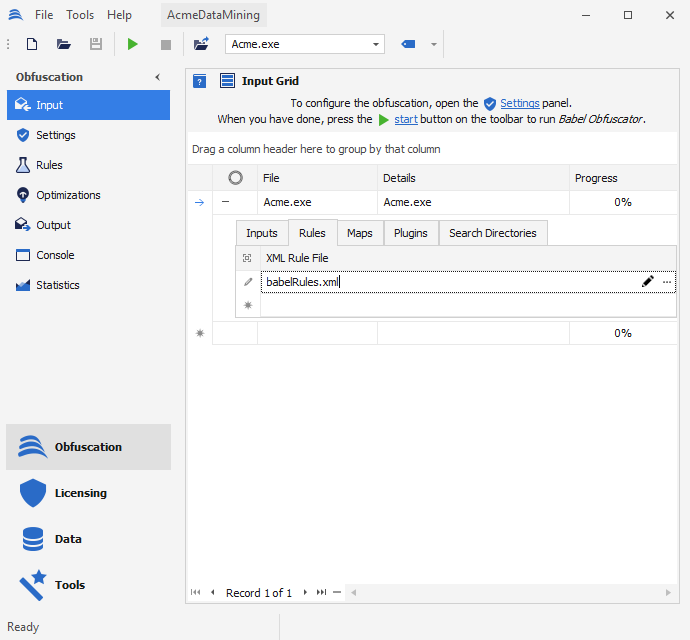Screen dimensions: 690x640
Task: Open the Statistics section in sidebar
Action: [x=57, y=285]
